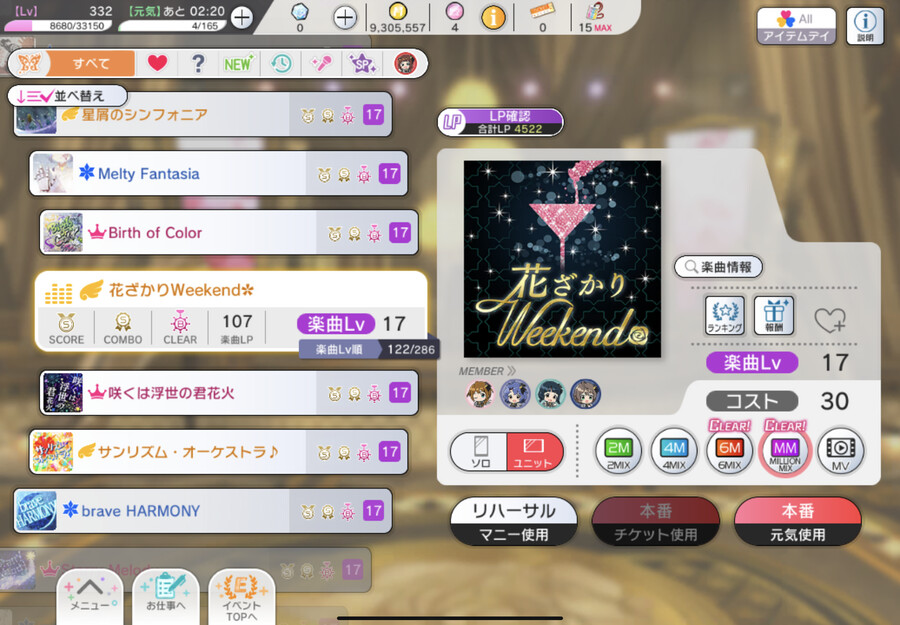Select the 6MIX difficulty

coord(730,452)
